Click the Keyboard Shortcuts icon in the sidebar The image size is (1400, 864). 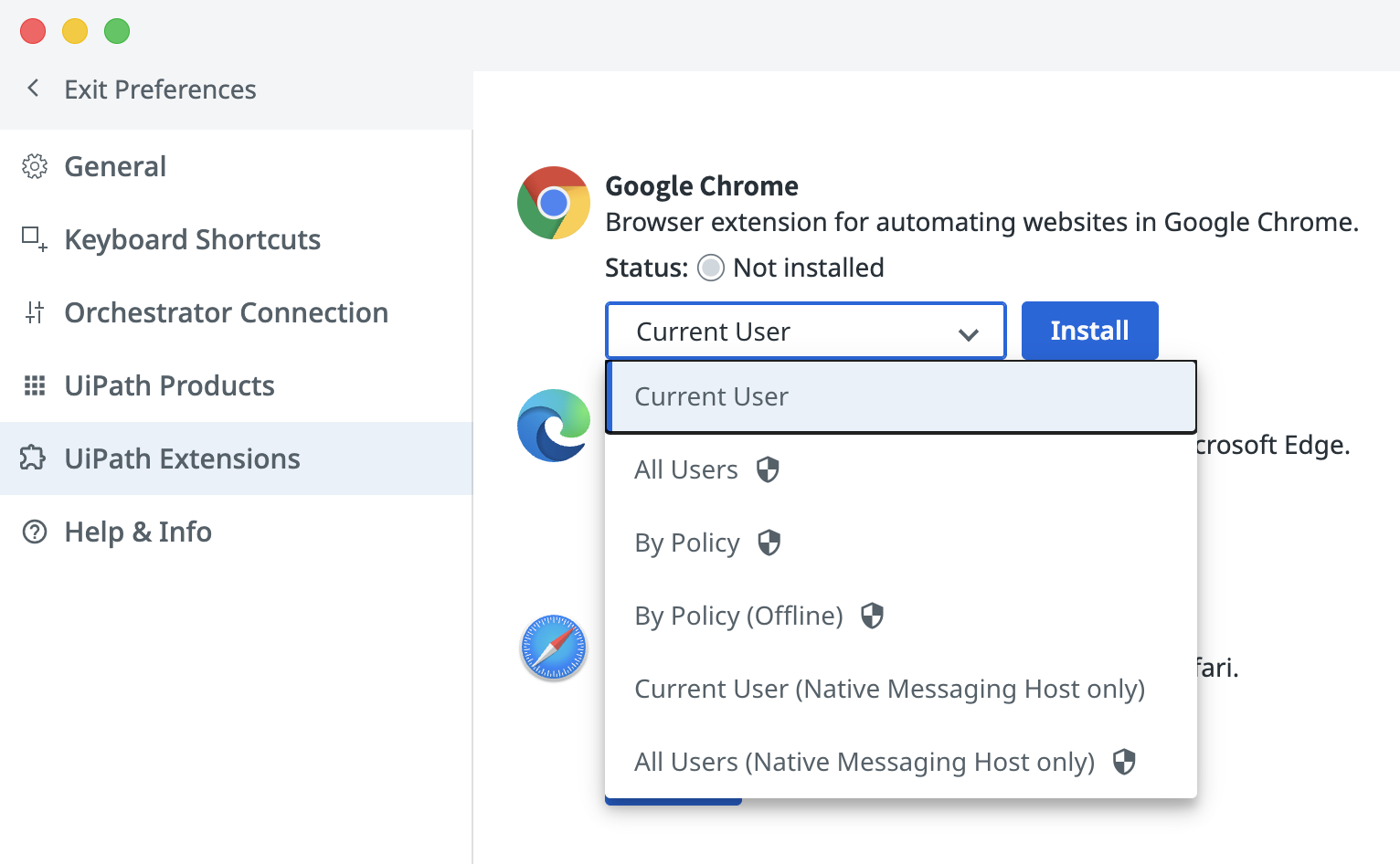(x=35, y=239)
